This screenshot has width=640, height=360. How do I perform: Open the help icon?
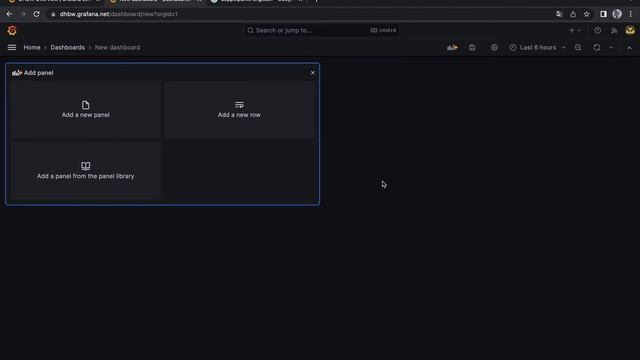coord(598,30)
